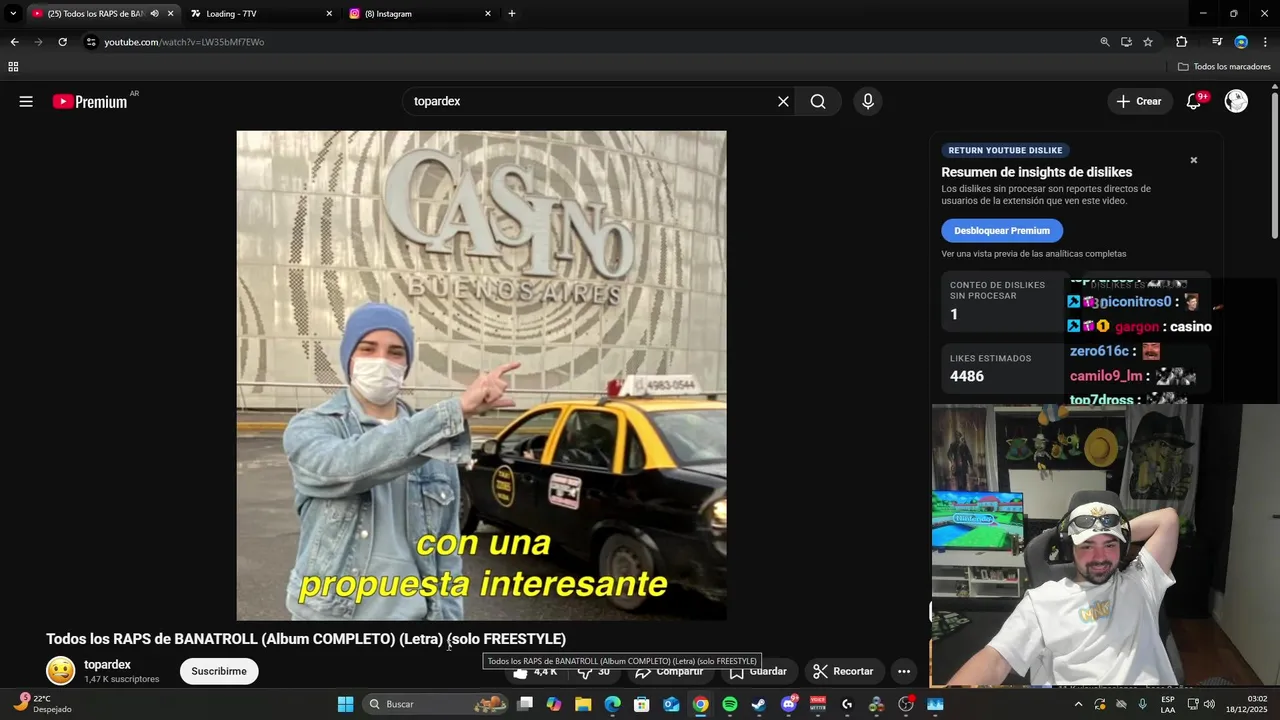
Task: Open YouTube notifications bell
Action: click(1193, 101)
